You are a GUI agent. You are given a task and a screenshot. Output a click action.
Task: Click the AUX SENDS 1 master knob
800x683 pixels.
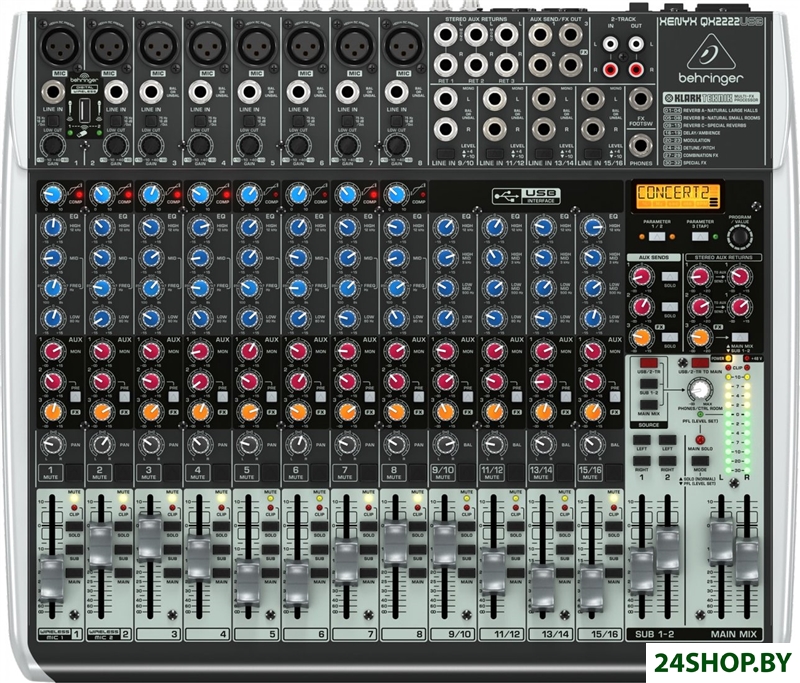click(x=641, y=276)
